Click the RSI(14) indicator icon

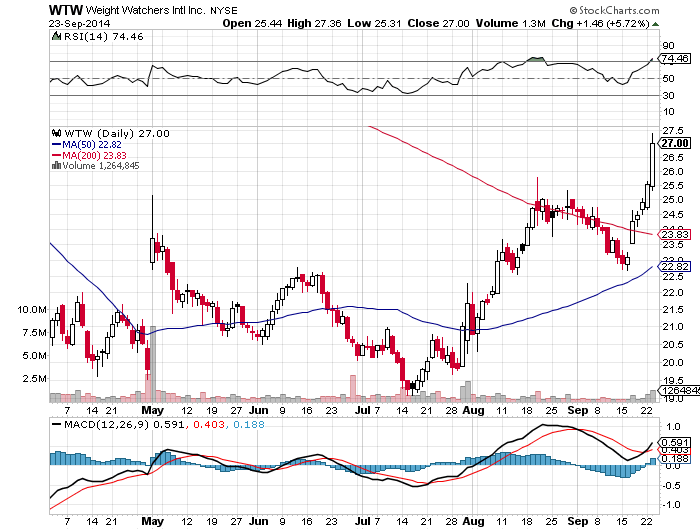click(x=56, y=36)
